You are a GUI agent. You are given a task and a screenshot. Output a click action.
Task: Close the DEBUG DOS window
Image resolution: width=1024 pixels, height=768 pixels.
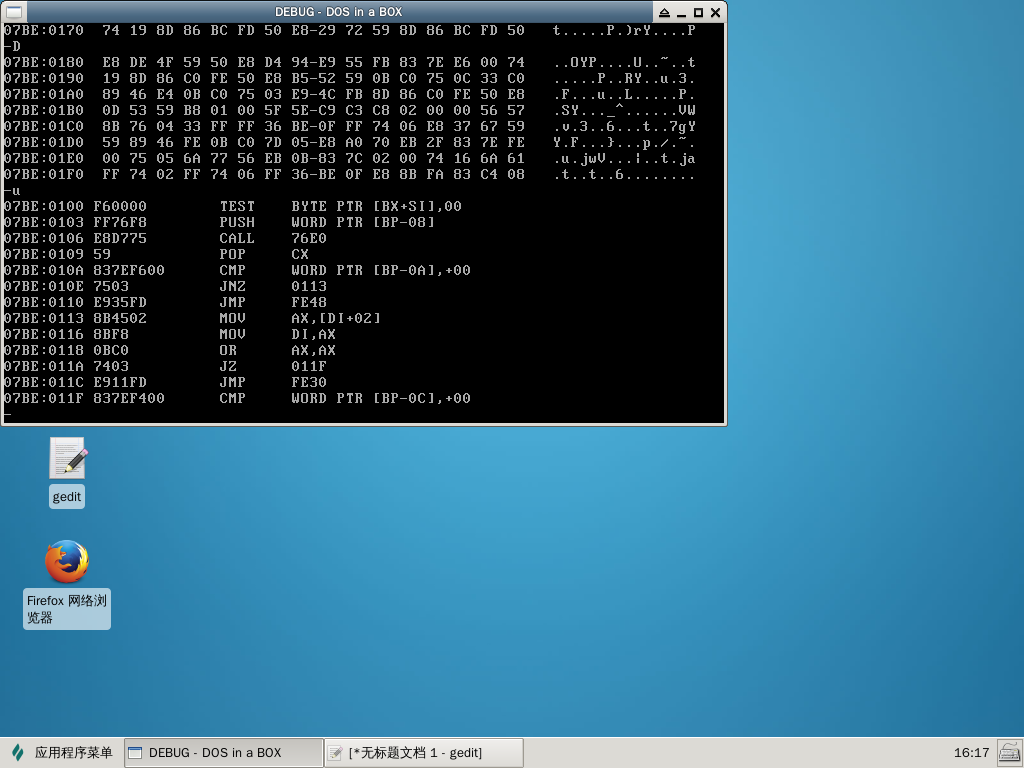[715, 12]
